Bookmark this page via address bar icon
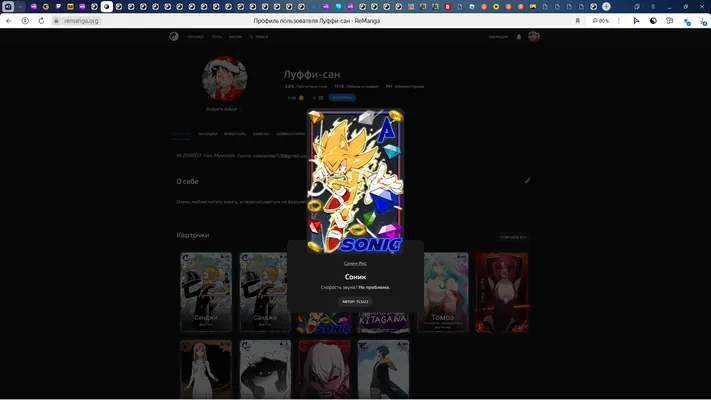Viewport: 711px width, 400px height. (x=578, y=21)
